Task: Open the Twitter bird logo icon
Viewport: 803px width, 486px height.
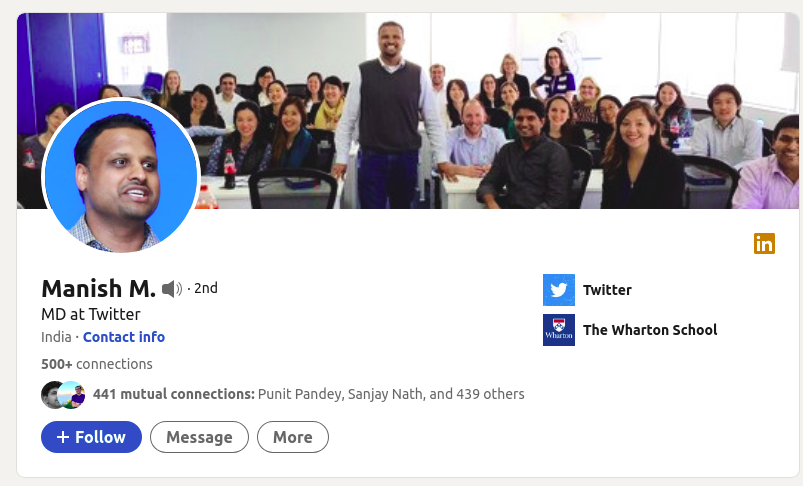Action: pos(559,290)
